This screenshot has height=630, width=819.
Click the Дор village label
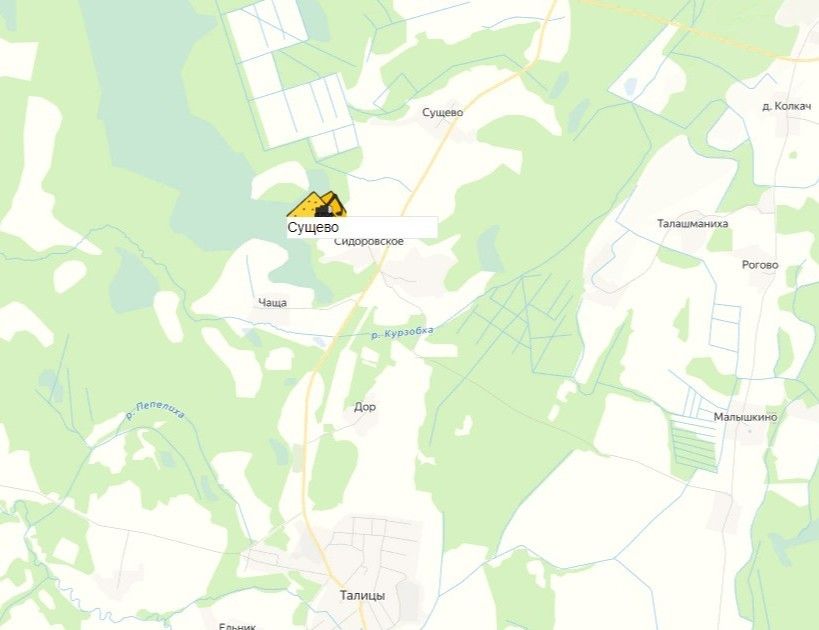click(365, 406)
